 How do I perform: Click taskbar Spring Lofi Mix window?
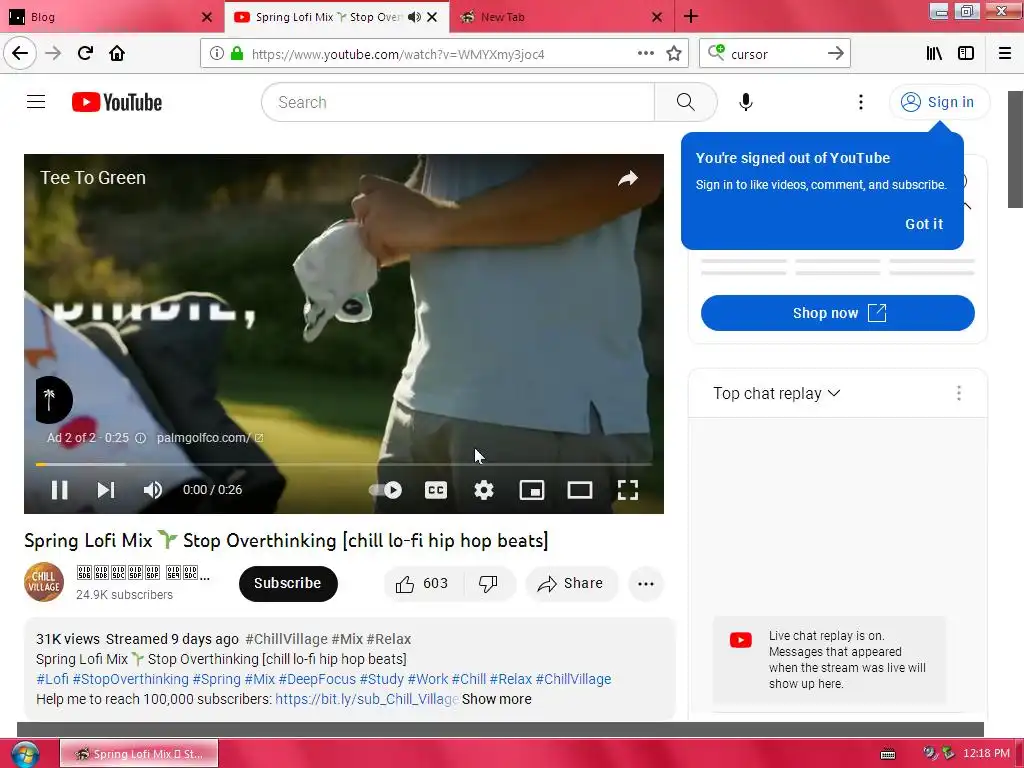(x=139, y=754)
